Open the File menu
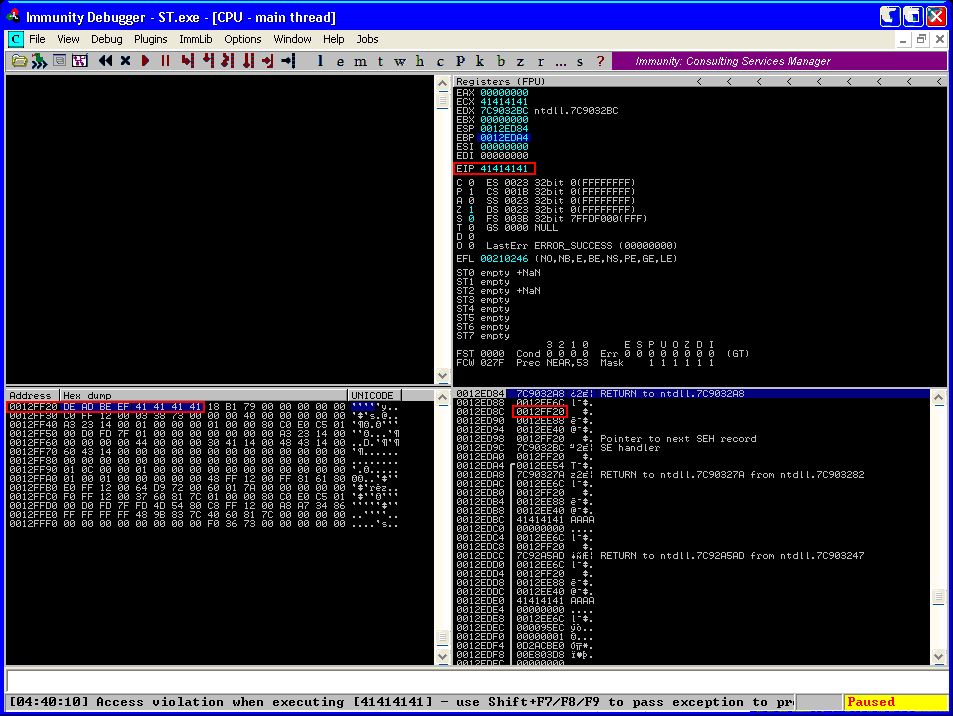953x716 pixels. coord(37,40)
